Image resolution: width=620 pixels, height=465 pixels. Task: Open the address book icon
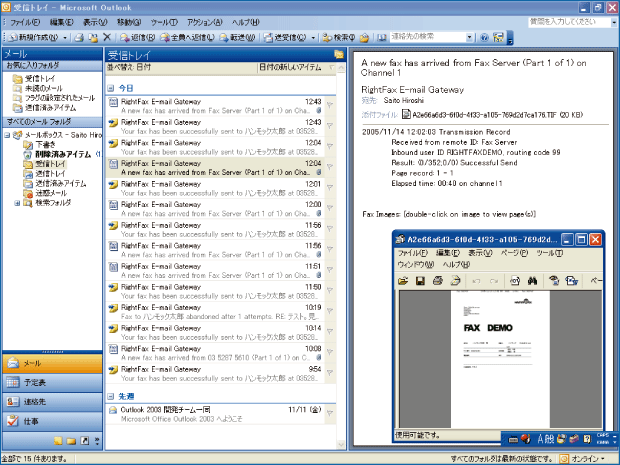(382, 38)
